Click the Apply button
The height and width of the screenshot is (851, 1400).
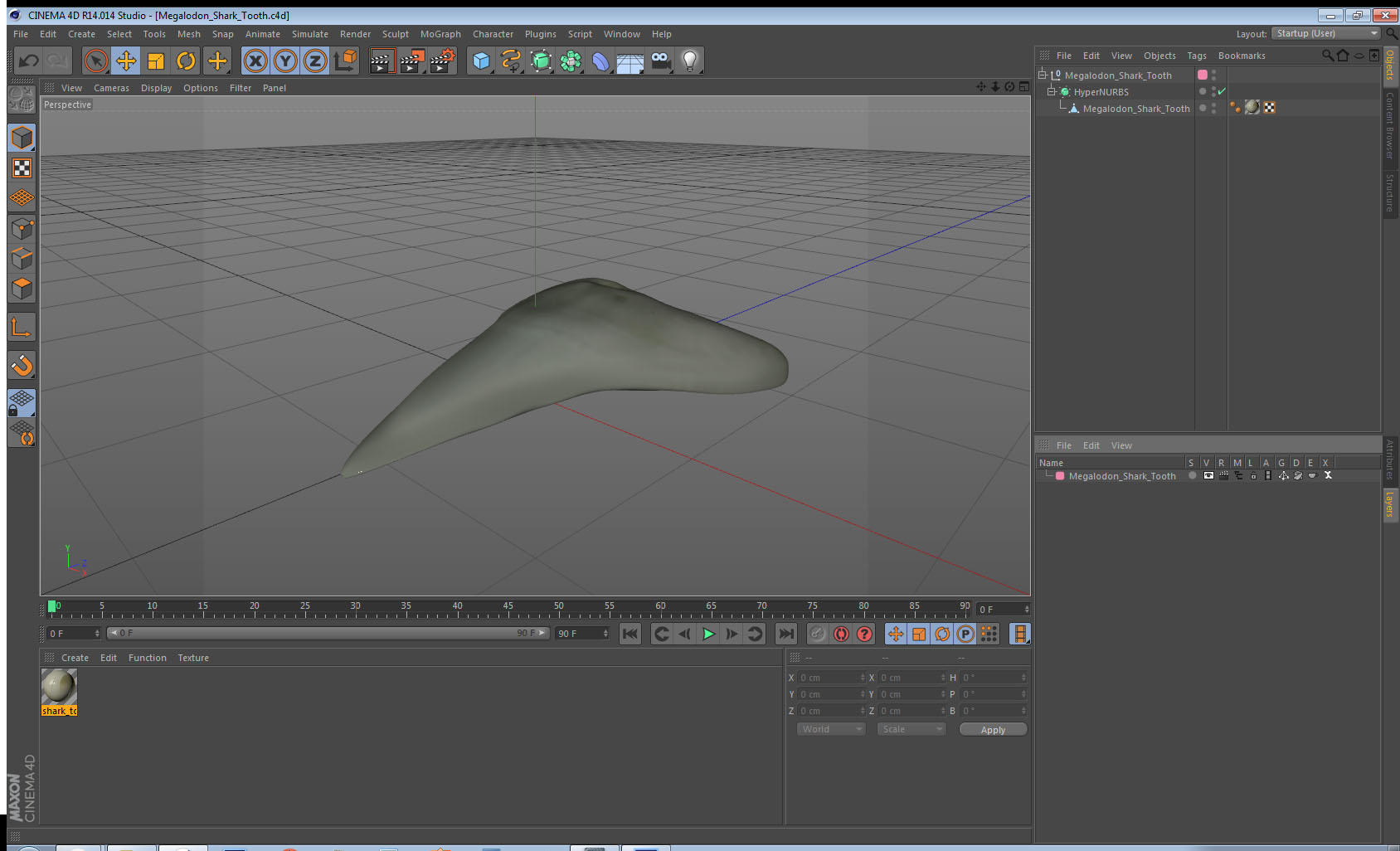(993, 729)
